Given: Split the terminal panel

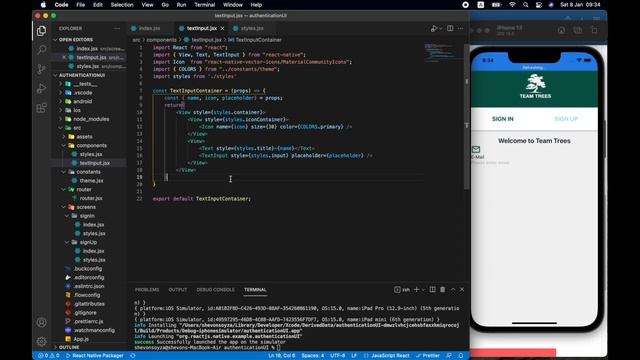Looking at the screenshot, I should (x=432, y=289).
